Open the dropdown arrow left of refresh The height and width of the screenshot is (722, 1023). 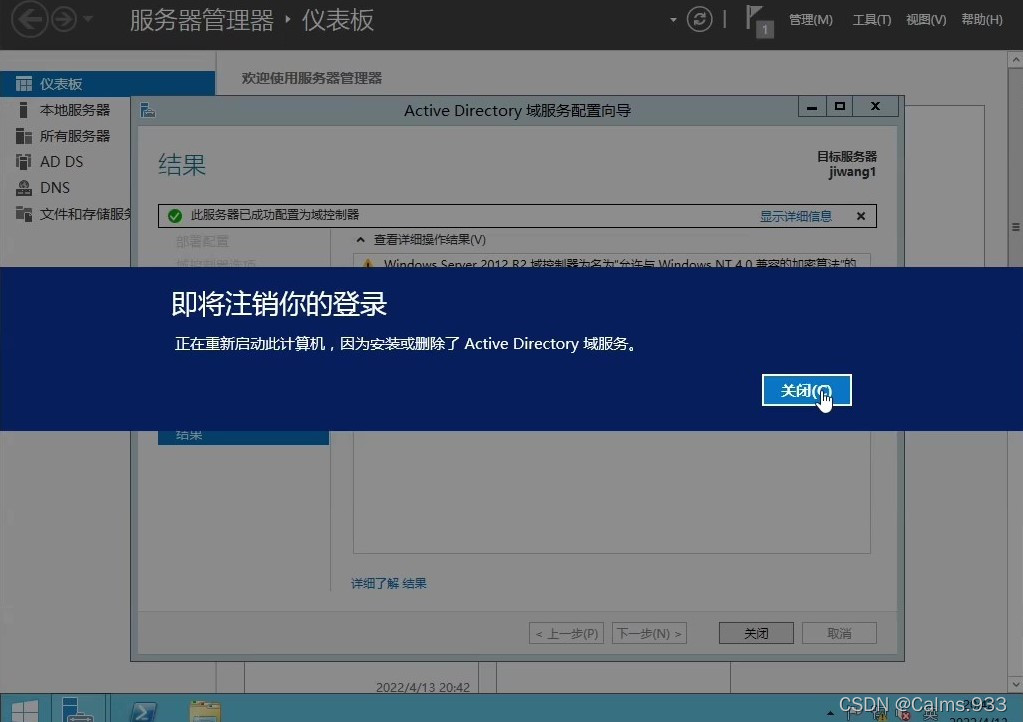pos(673,20)
